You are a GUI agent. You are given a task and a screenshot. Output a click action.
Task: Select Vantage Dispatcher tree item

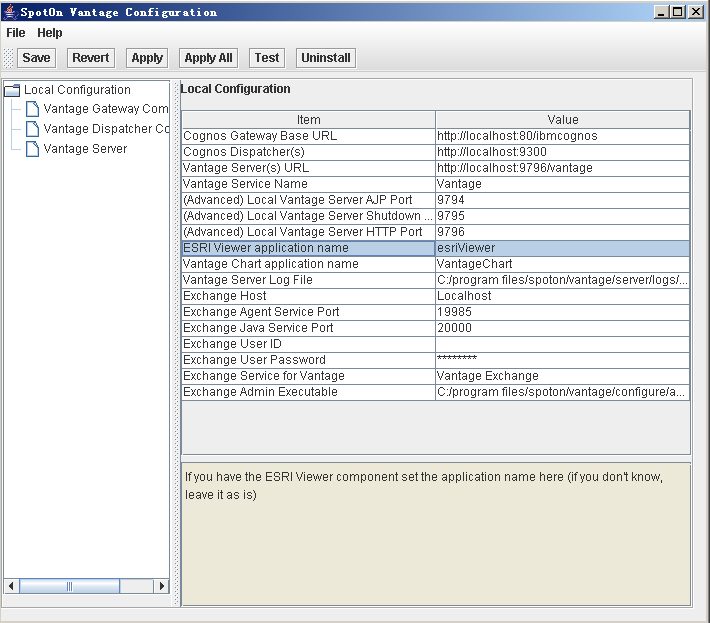coord(106,129)
